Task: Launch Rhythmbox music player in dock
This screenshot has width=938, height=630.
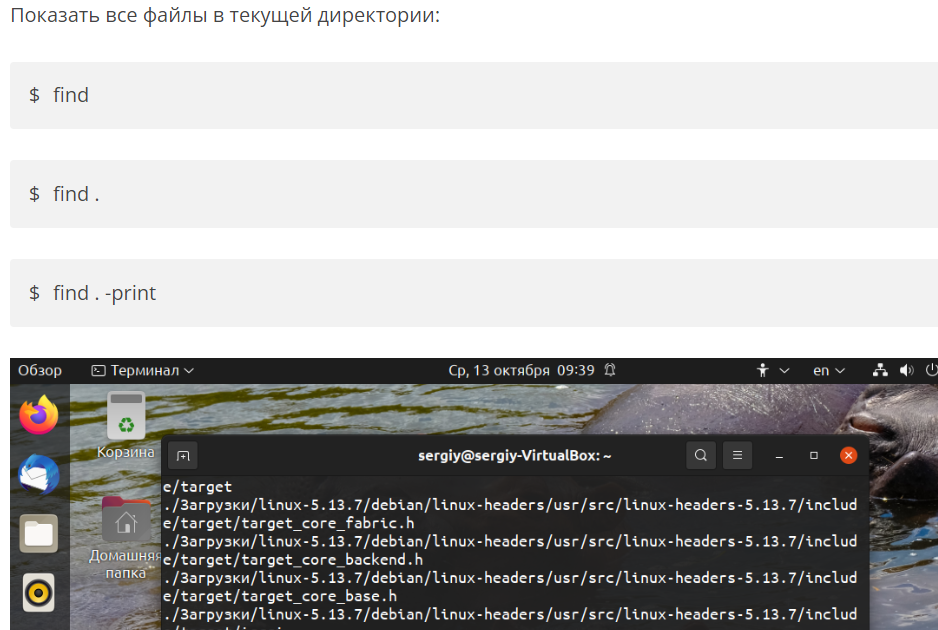Action: coord(39,592)
